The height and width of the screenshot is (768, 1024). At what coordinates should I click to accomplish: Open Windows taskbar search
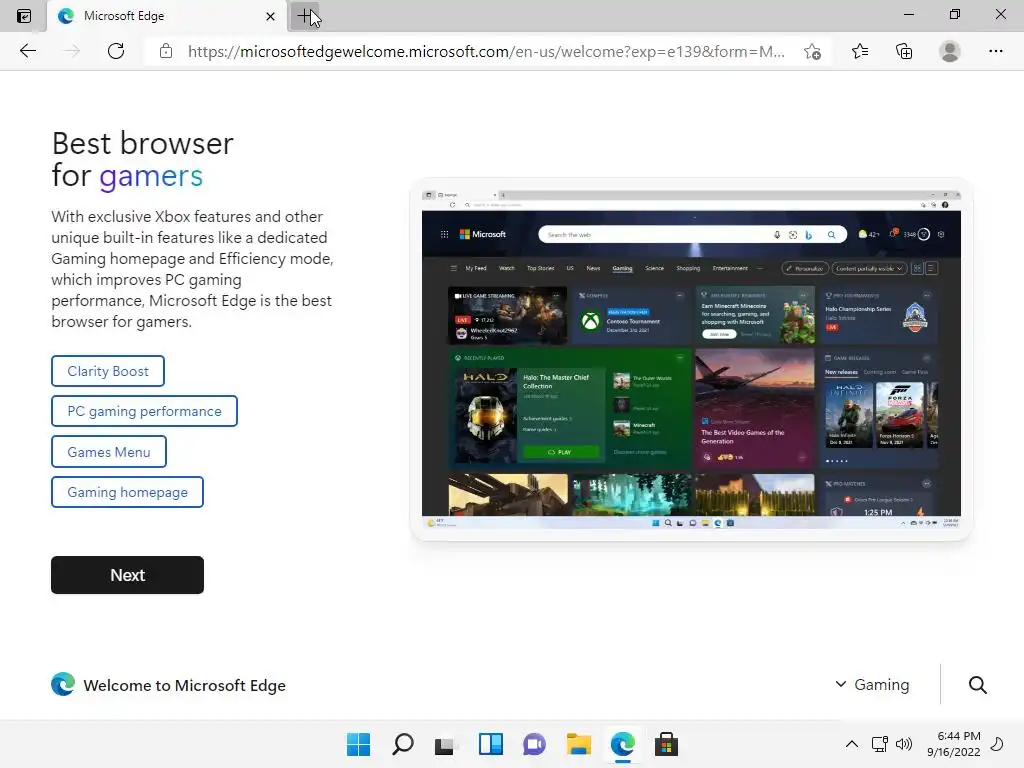pyautogui.click(x=403, y=744)
